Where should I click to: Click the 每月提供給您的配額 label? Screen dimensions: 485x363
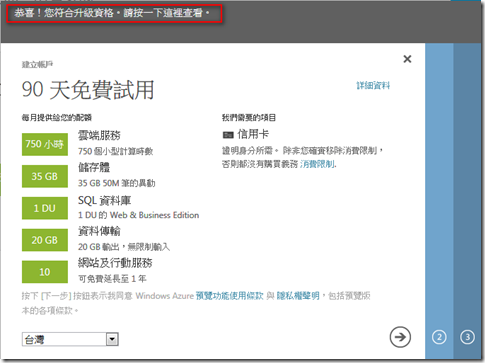click(x=57, y=117)
